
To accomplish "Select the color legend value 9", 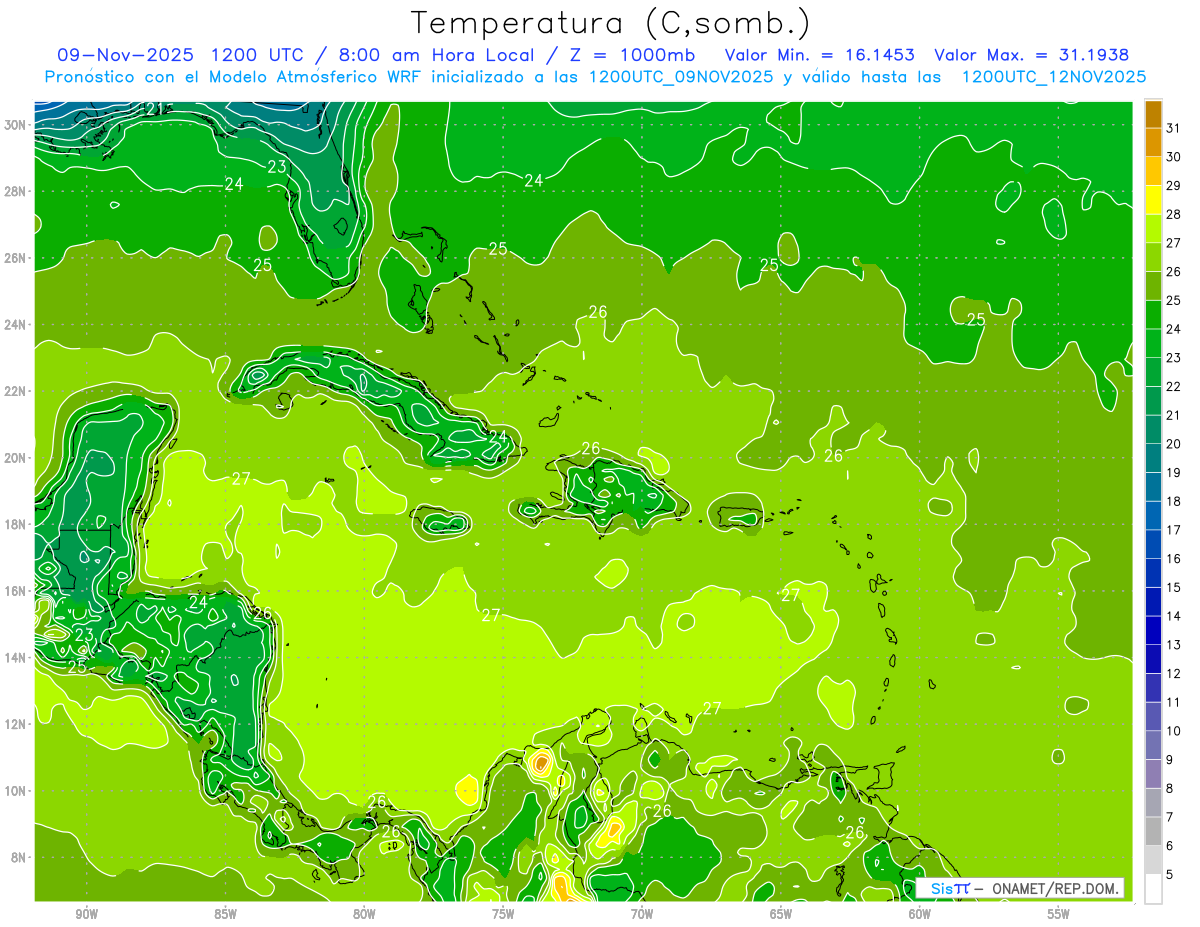I will [1170, 760].
